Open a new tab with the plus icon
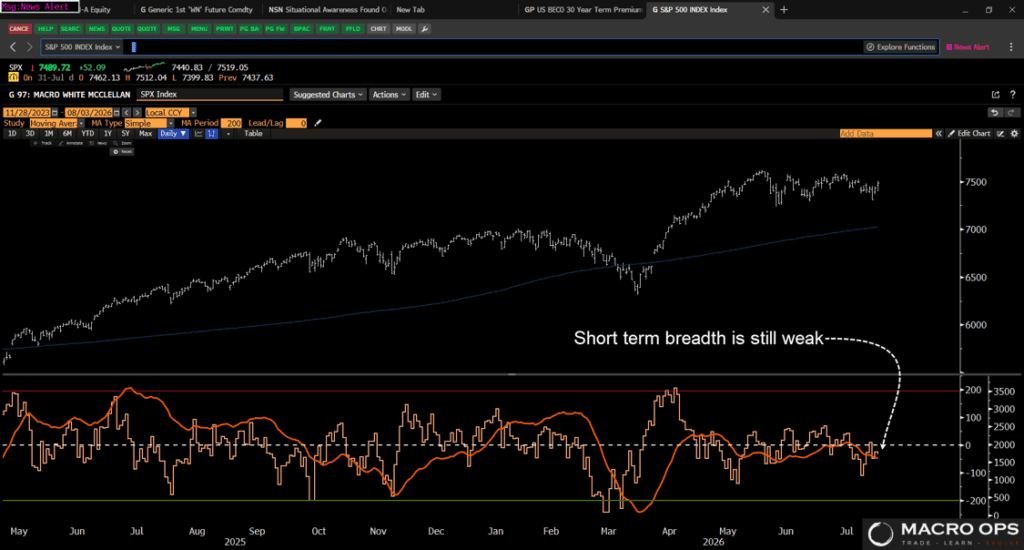This screenshot has height=550, width=1024. pyautogui.click(x=784, y=10)
